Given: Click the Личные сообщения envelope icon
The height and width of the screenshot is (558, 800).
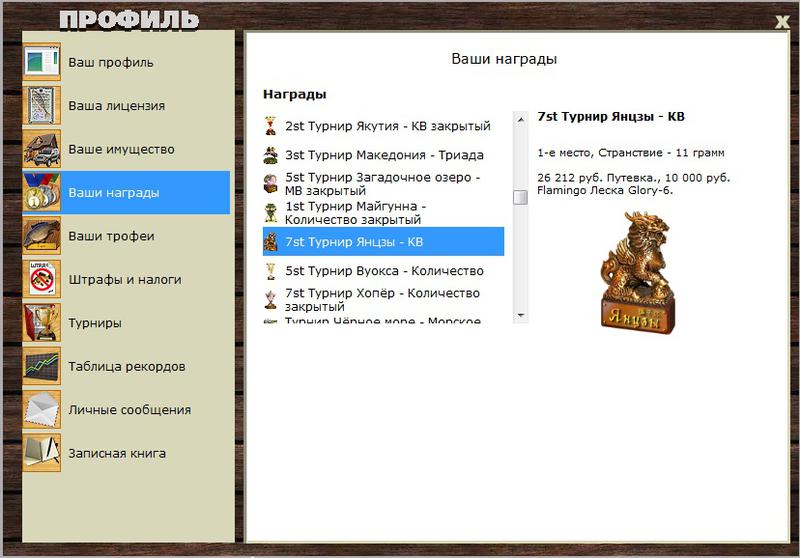Looking at the screenshot, I should (41, 410).
